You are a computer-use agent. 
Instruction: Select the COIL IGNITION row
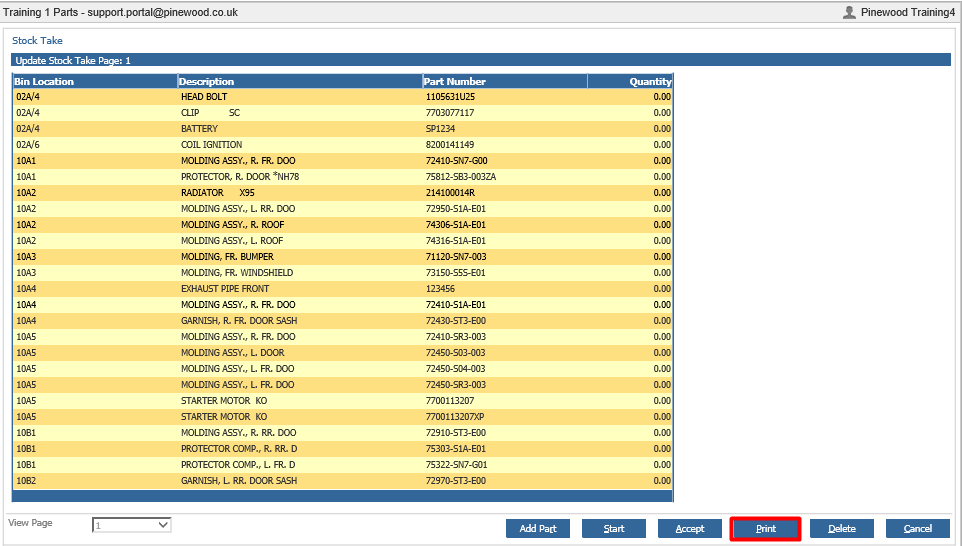[x=343, y=145]
